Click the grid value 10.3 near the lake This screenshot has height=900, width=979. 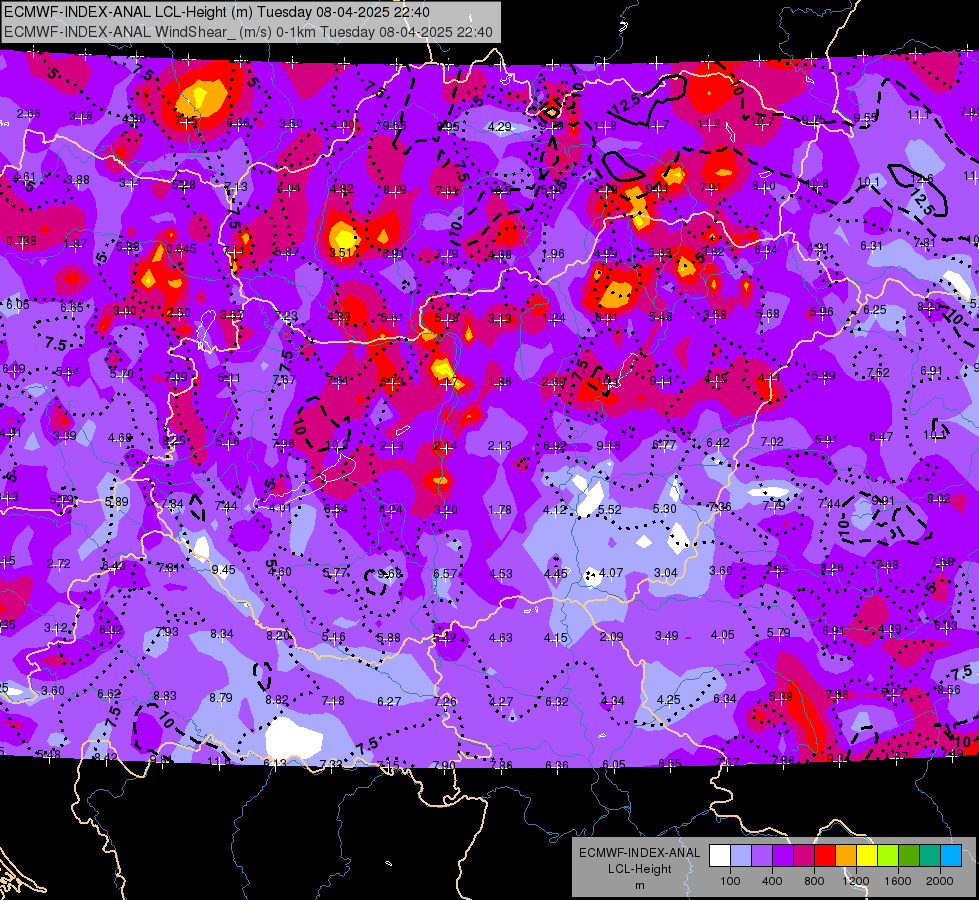click(337, 445)
